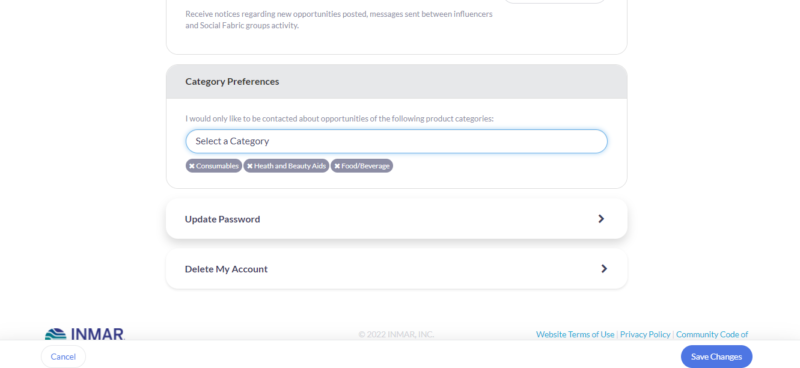The width and height of the screenshot is (800, 368).
Task: Click the Cancel button
Action: pos(63,357)
